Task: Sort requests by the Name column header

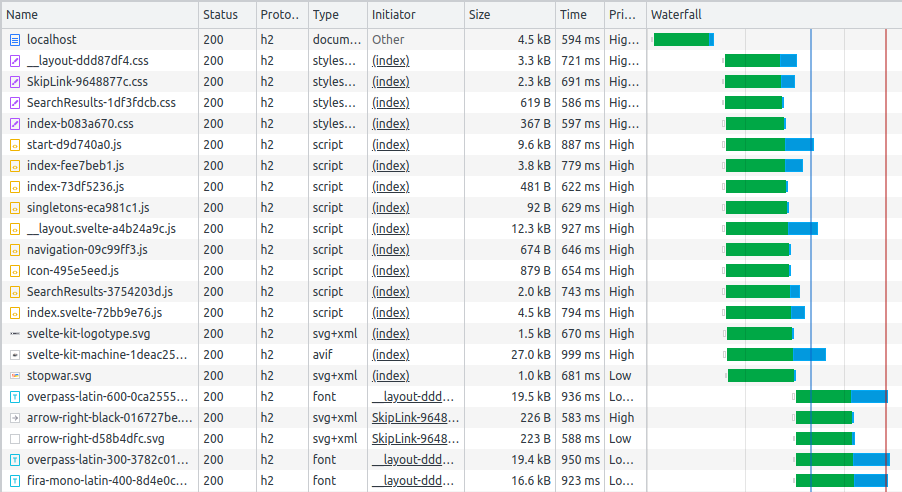Action: click(100, 15)
